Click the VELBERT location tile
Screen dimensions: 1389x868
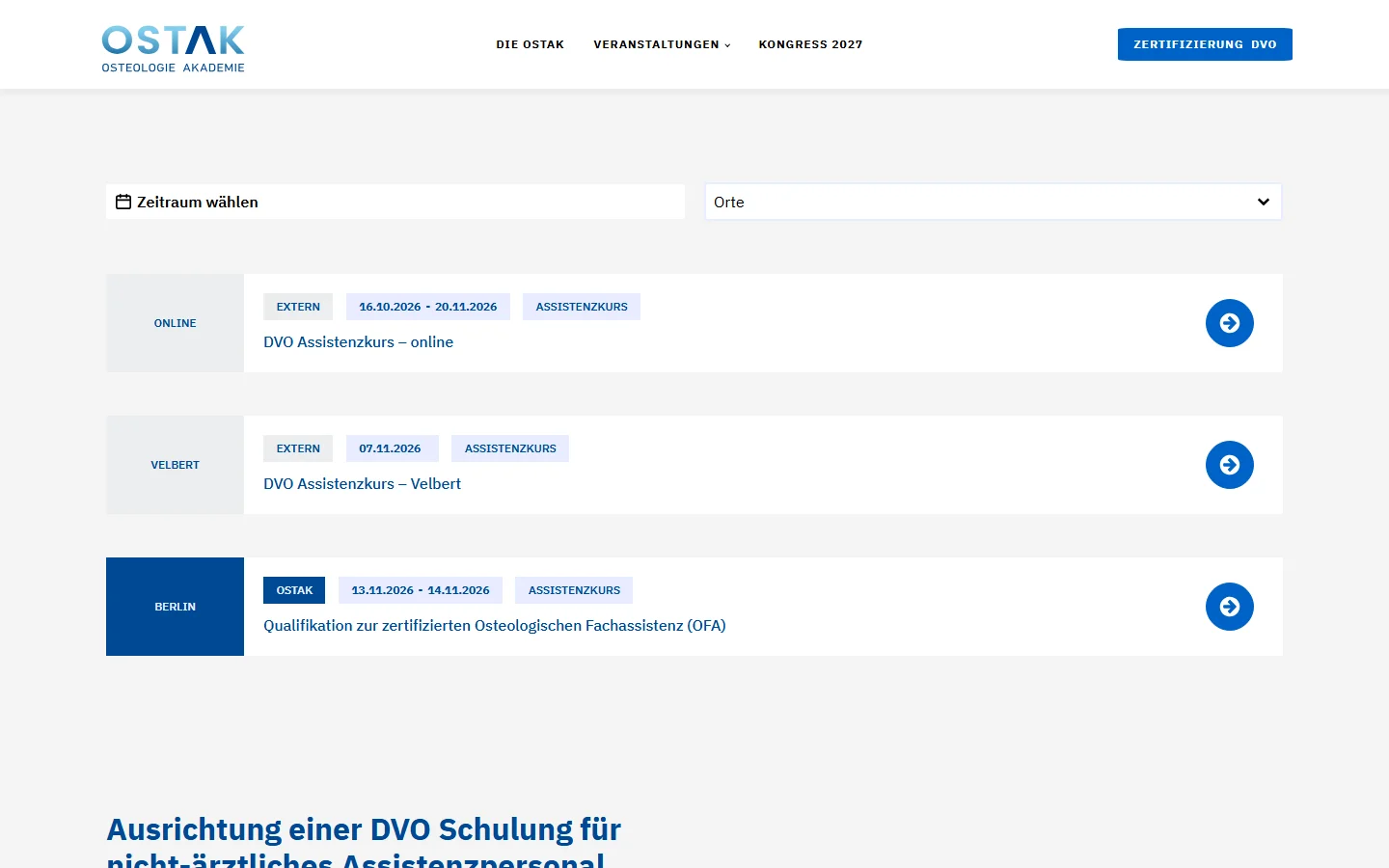[x=175, y=465]
